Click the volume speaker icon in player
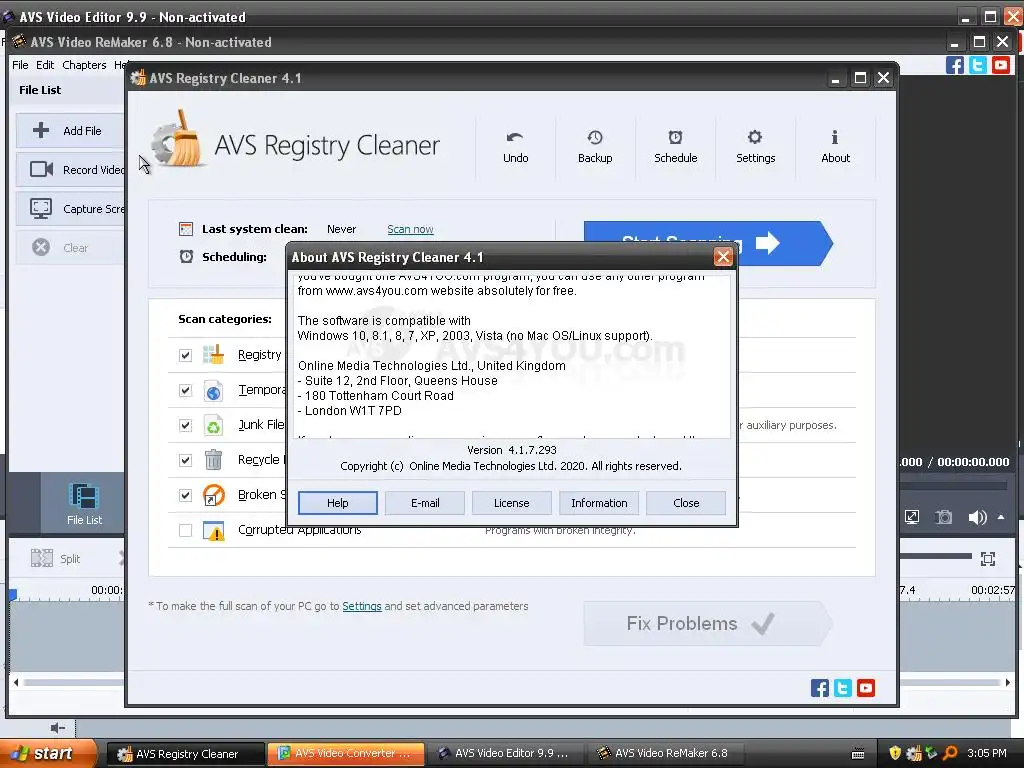Screen dimensions: 1024x768 coord(977,517)
